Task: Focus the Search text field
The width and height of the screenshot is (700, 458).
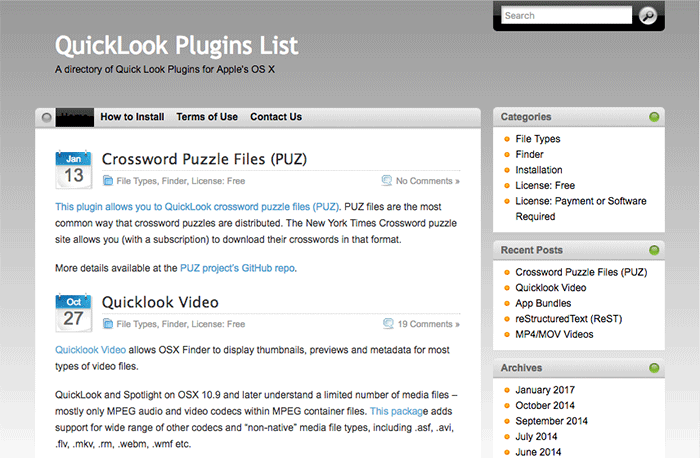Action: click(x=566, y=15)
